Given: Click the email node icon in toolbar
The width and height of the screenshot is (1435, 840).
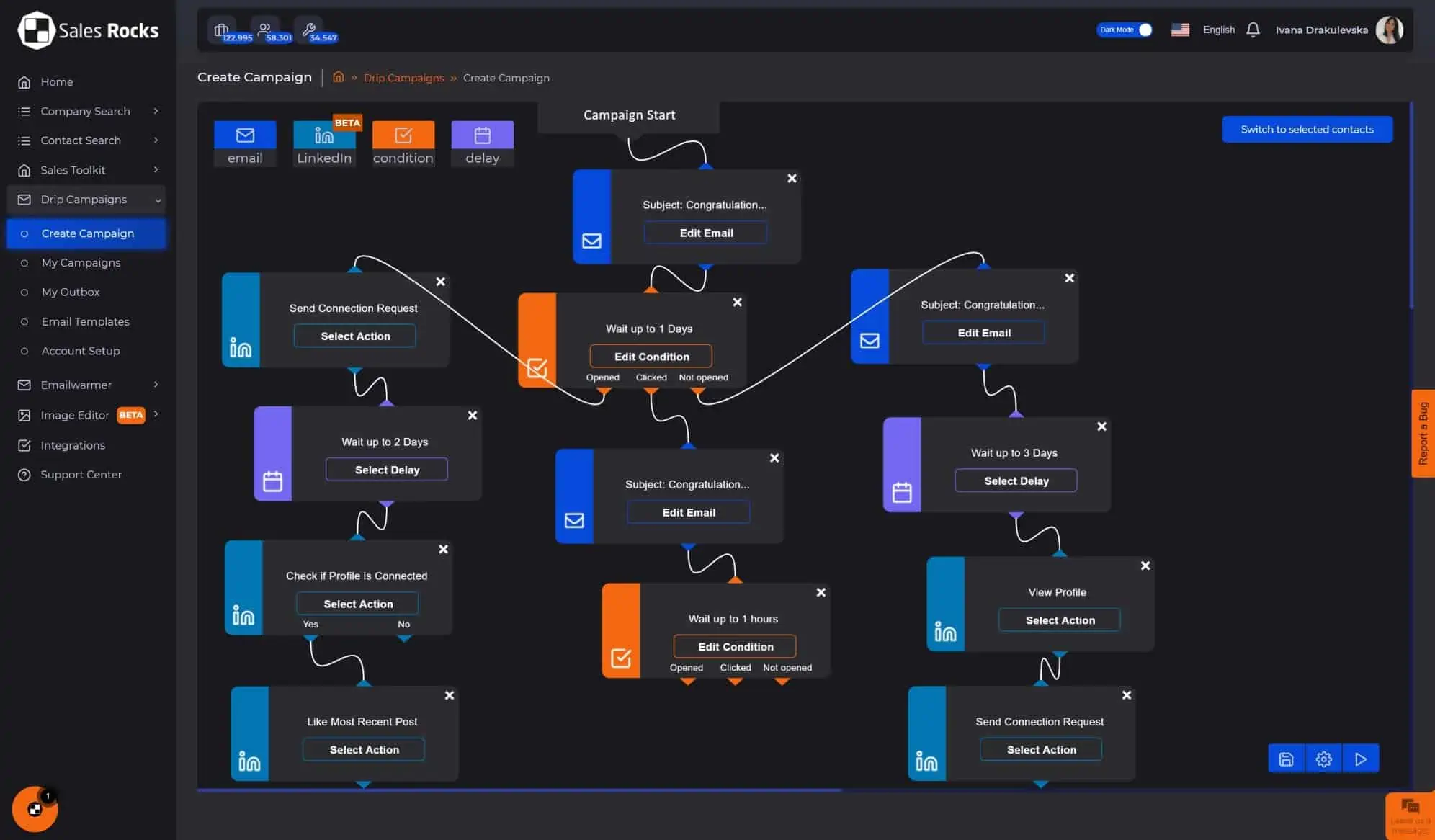Looking at the screenshot, I should (x=244, y=134).
